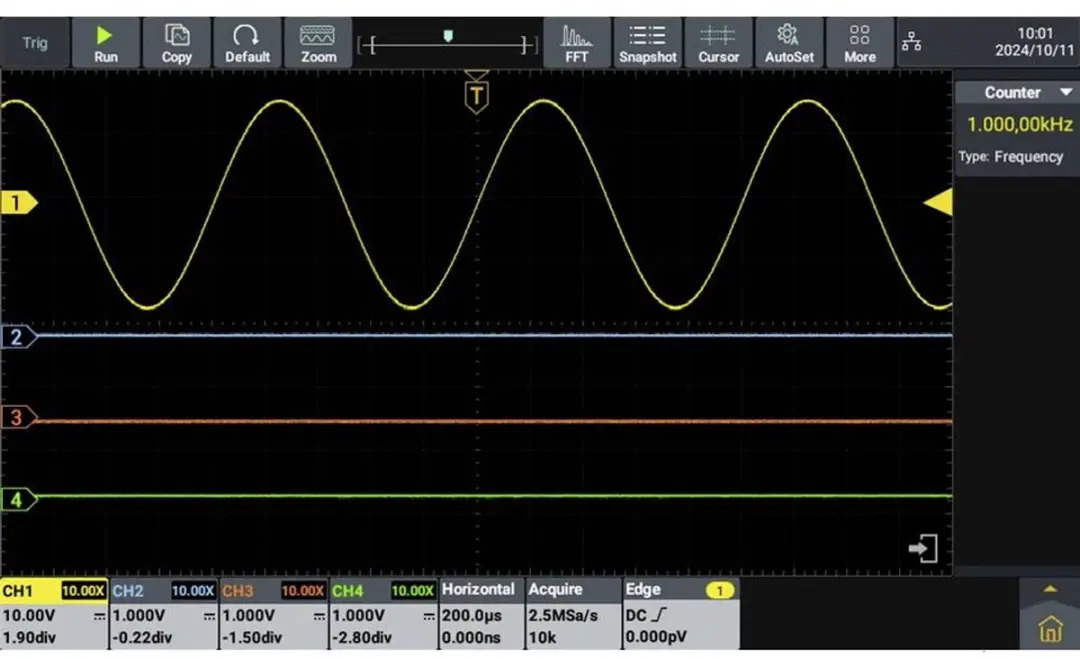This screenshot has height=659, width=1080.
Task: Go to the Home screen icon
Action: click(x=1050, y=629)
